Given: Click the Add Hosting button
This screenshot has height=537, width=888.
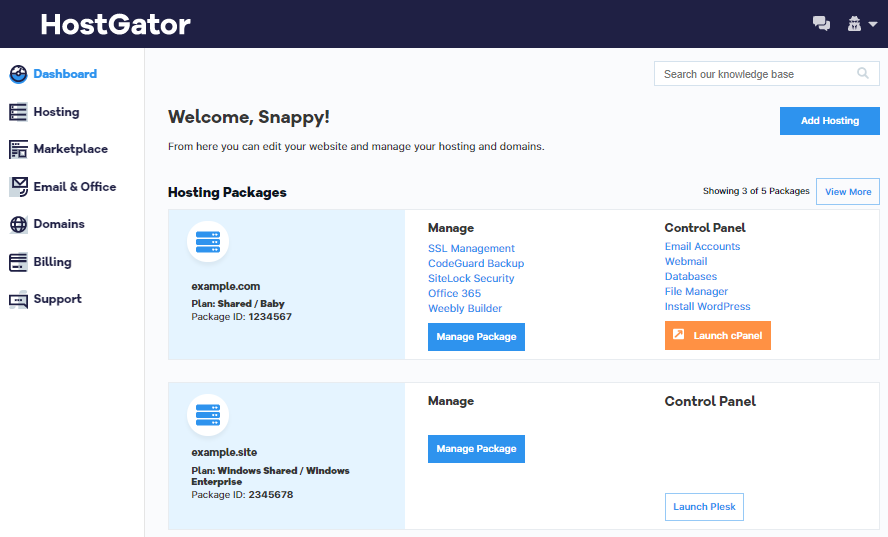Looking at the screenshot, I should [x=830, y=121].
